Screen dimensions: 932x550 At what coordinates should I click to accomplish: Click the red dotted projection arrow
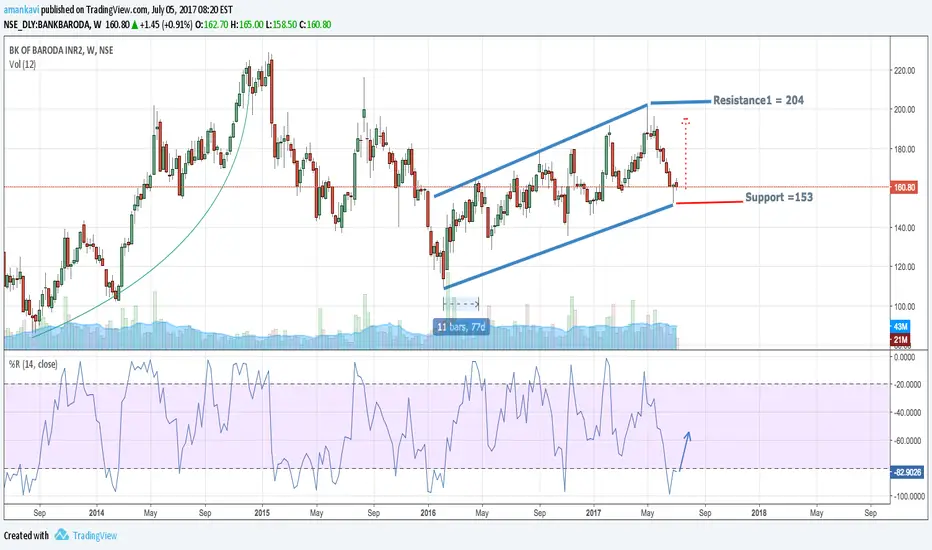(x=685, y=153)
